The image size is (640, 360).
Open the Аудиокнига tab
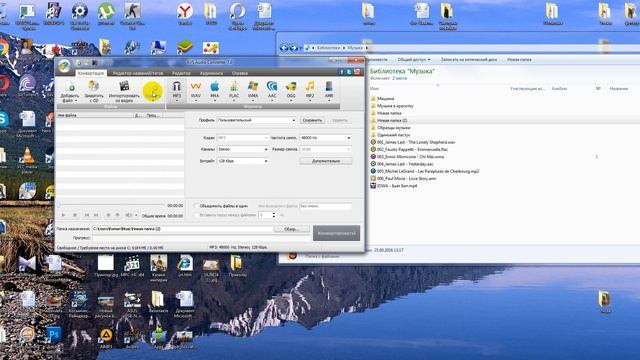click(x=211, y=73)
